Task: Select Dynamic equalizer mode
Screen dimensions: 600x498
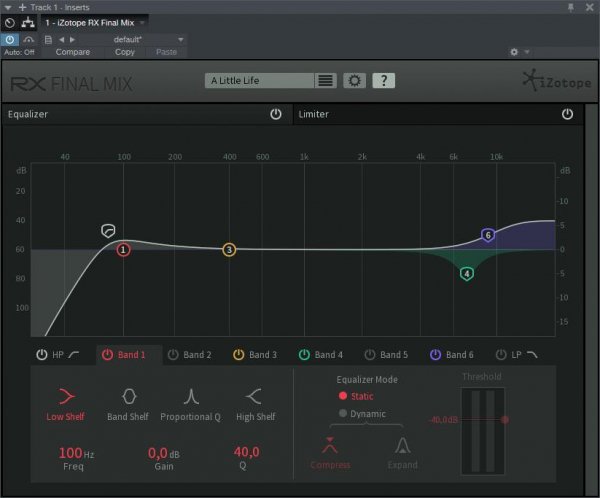Action: pos(362,414)
